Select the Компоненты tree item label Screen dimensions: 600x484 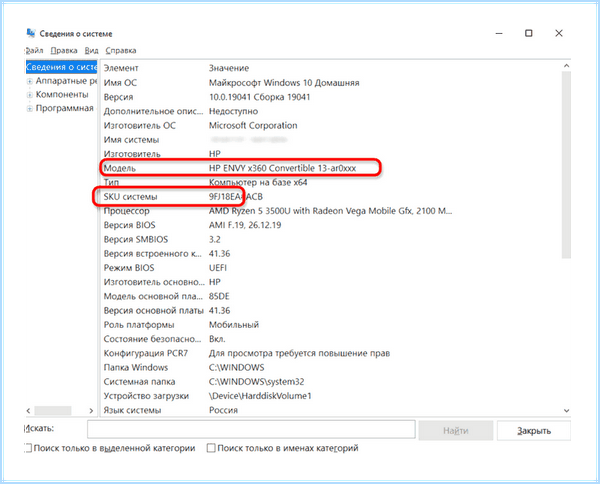(x=62, y=95)
